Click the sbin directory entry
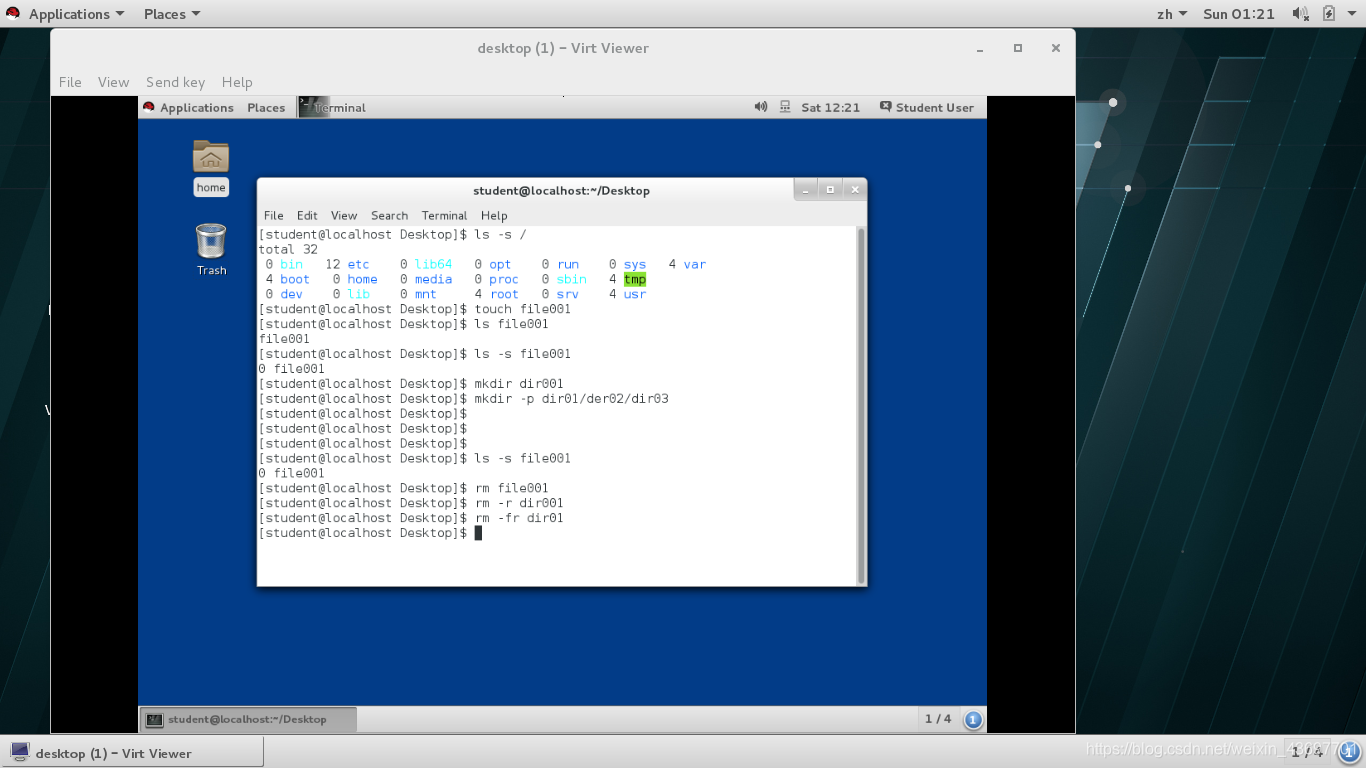This screenshot has height=768, width=1366. pos(571,279)
